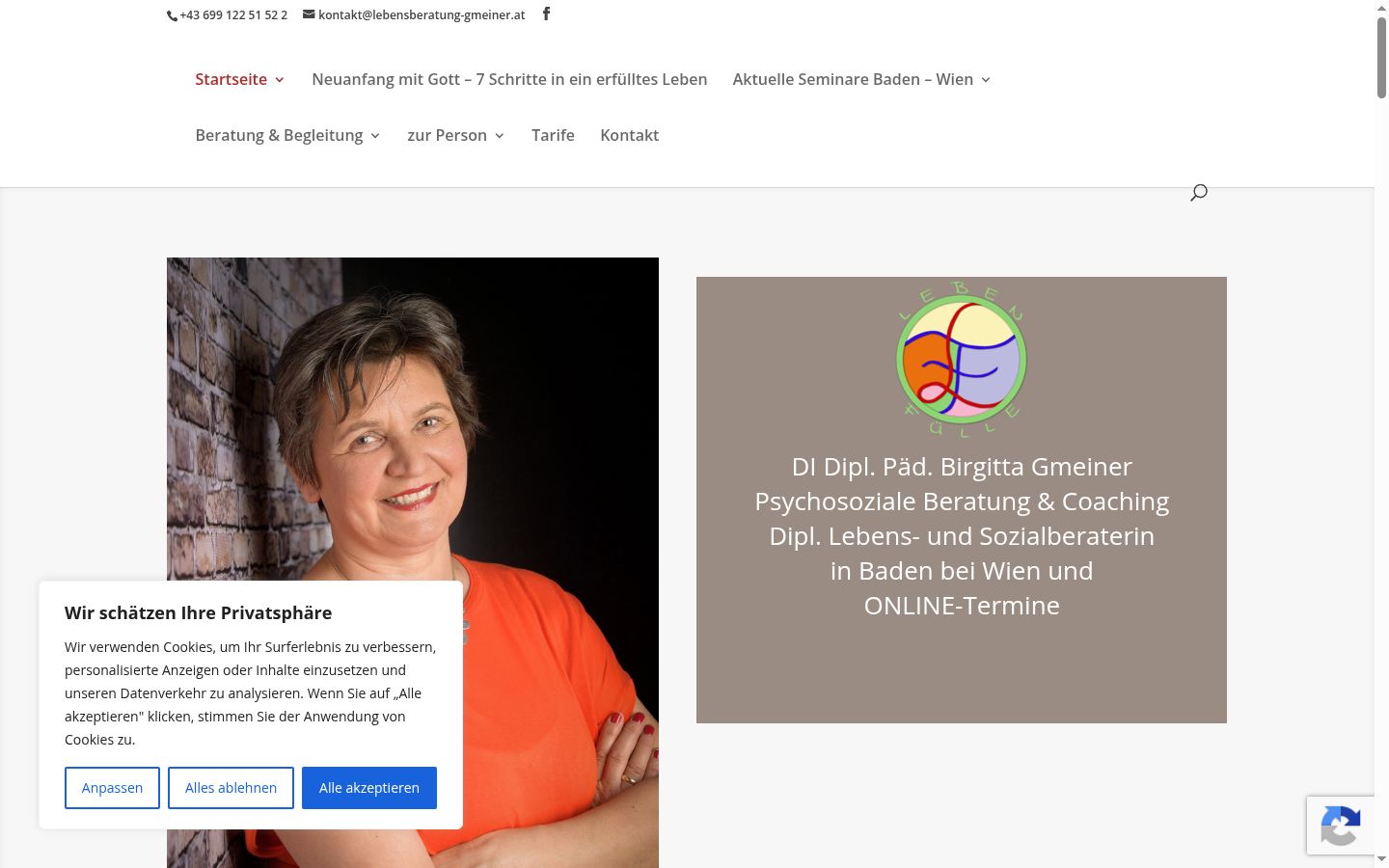The width and height of the screenshot is (1389, 868).
Task: Click the heading 'Wir schätzen Ihre Privatsphäre'
Action: 198,612
